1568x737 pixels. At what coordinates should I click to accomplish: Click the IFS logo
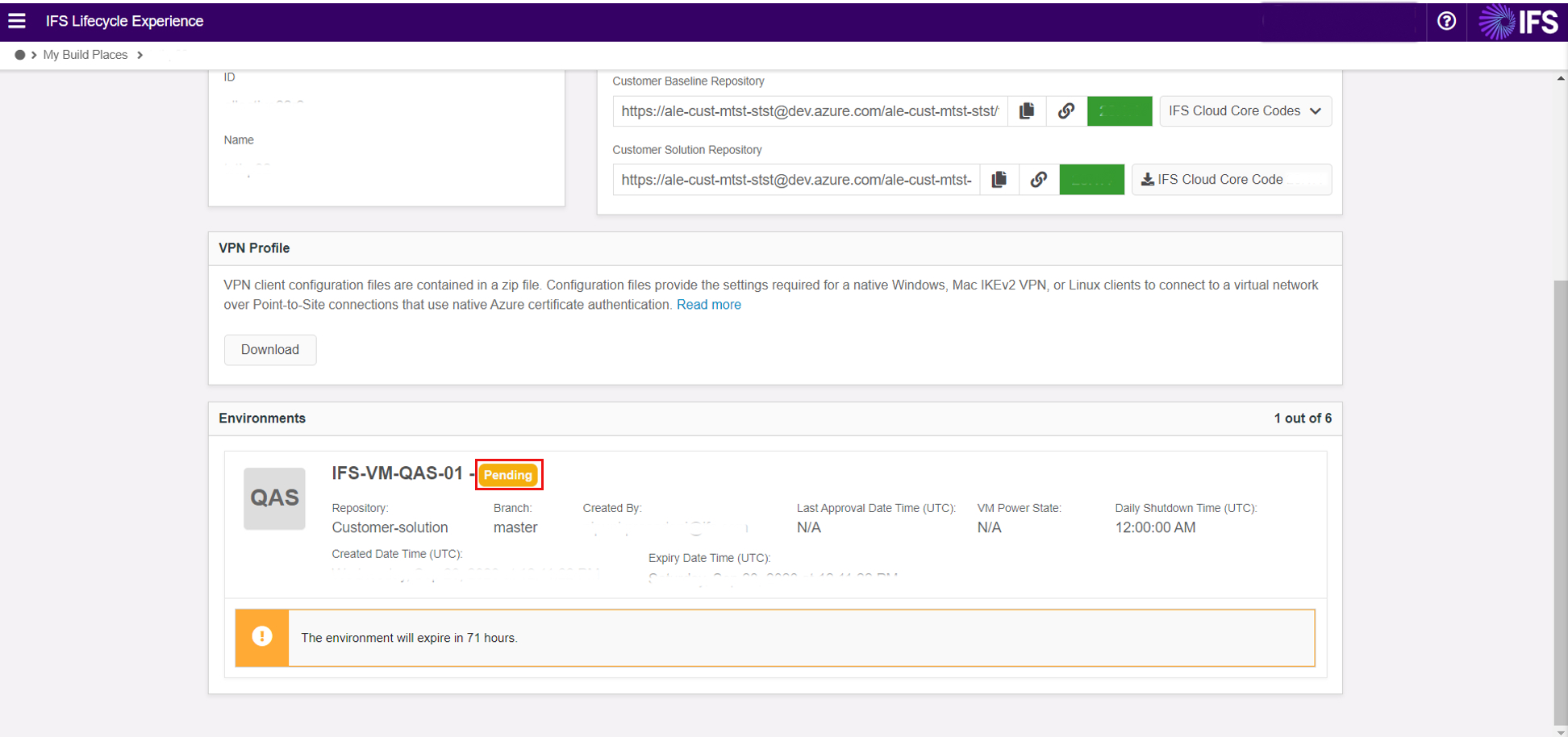click(1519, 22)
